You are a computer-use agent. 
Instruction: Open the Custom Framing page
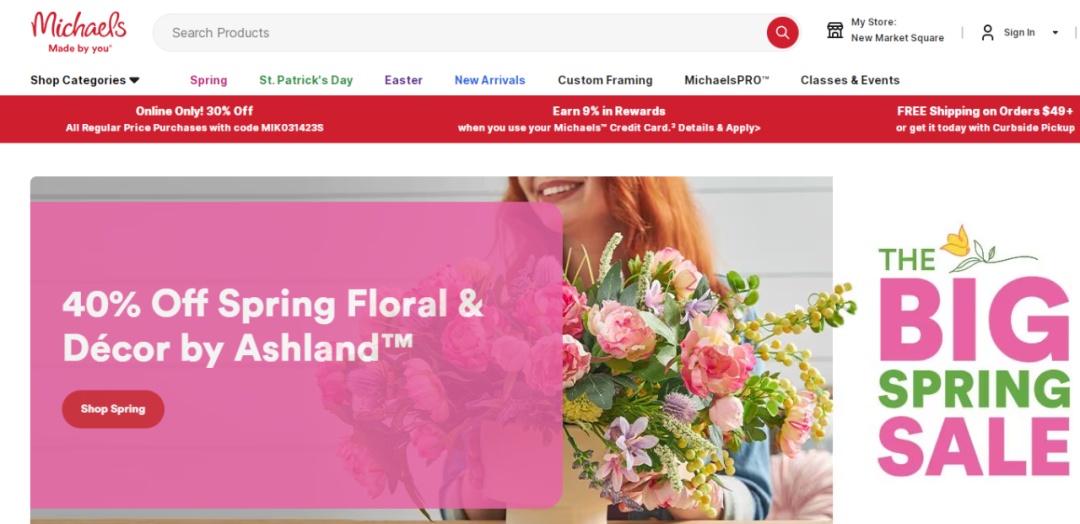point(605,80)
